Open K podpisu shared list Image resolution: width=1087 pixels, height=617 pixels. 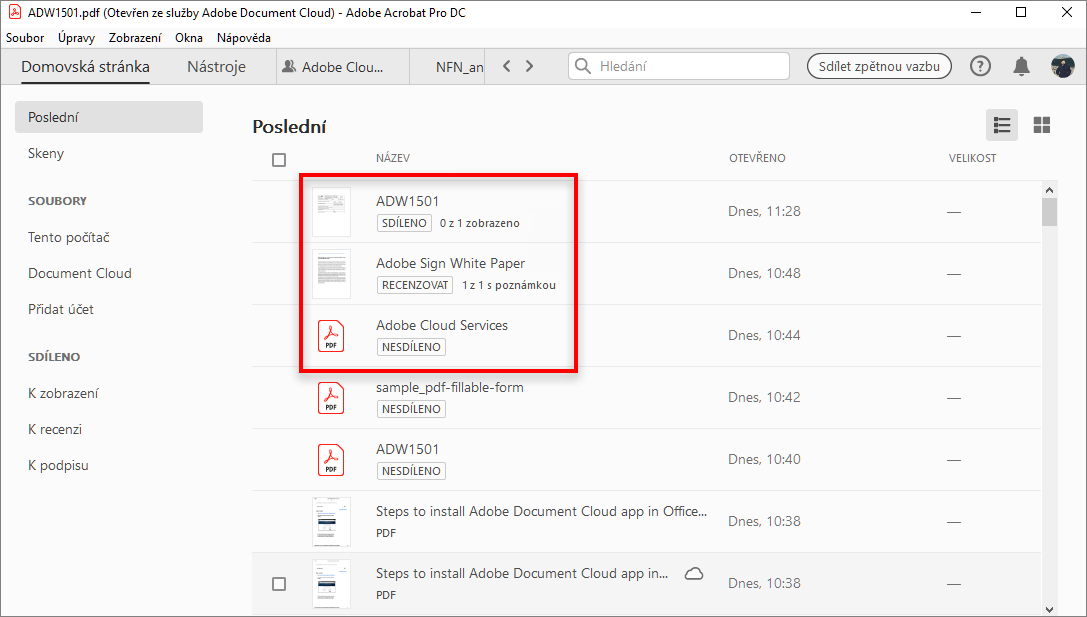click(x=58, y=465)
